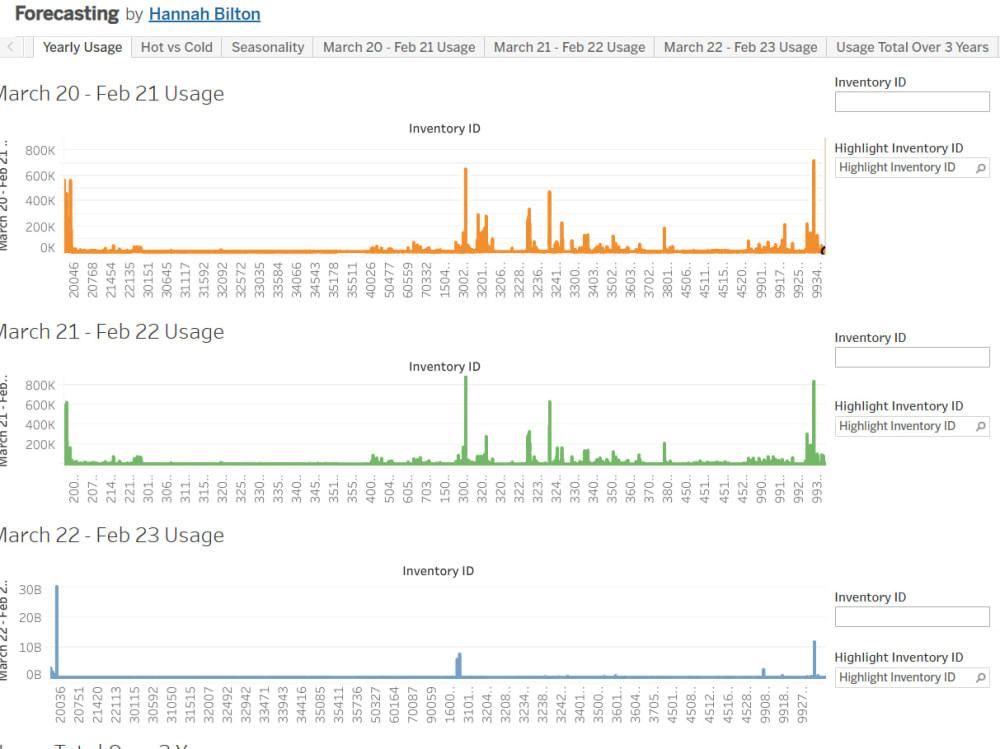Open the March 22 - Feb 23 Usage tab

[739, 46]
